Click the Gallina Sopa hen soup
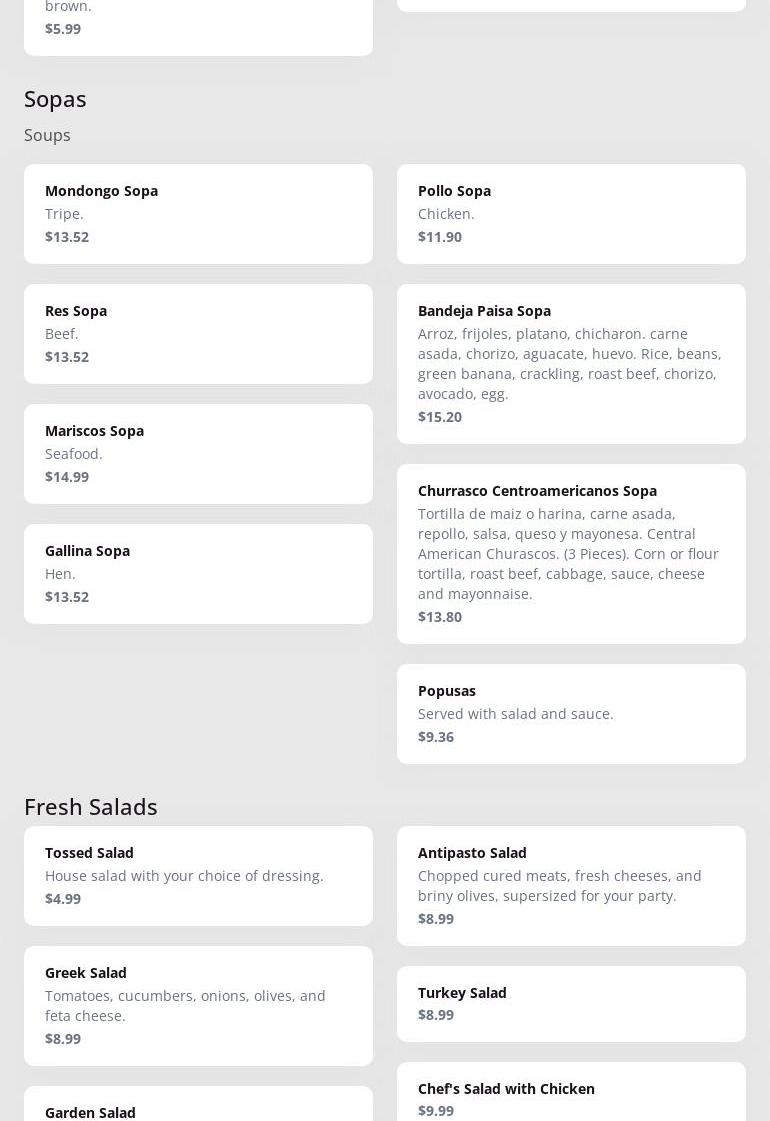This screenshot has height=1121, width=770. pos(198,574)
